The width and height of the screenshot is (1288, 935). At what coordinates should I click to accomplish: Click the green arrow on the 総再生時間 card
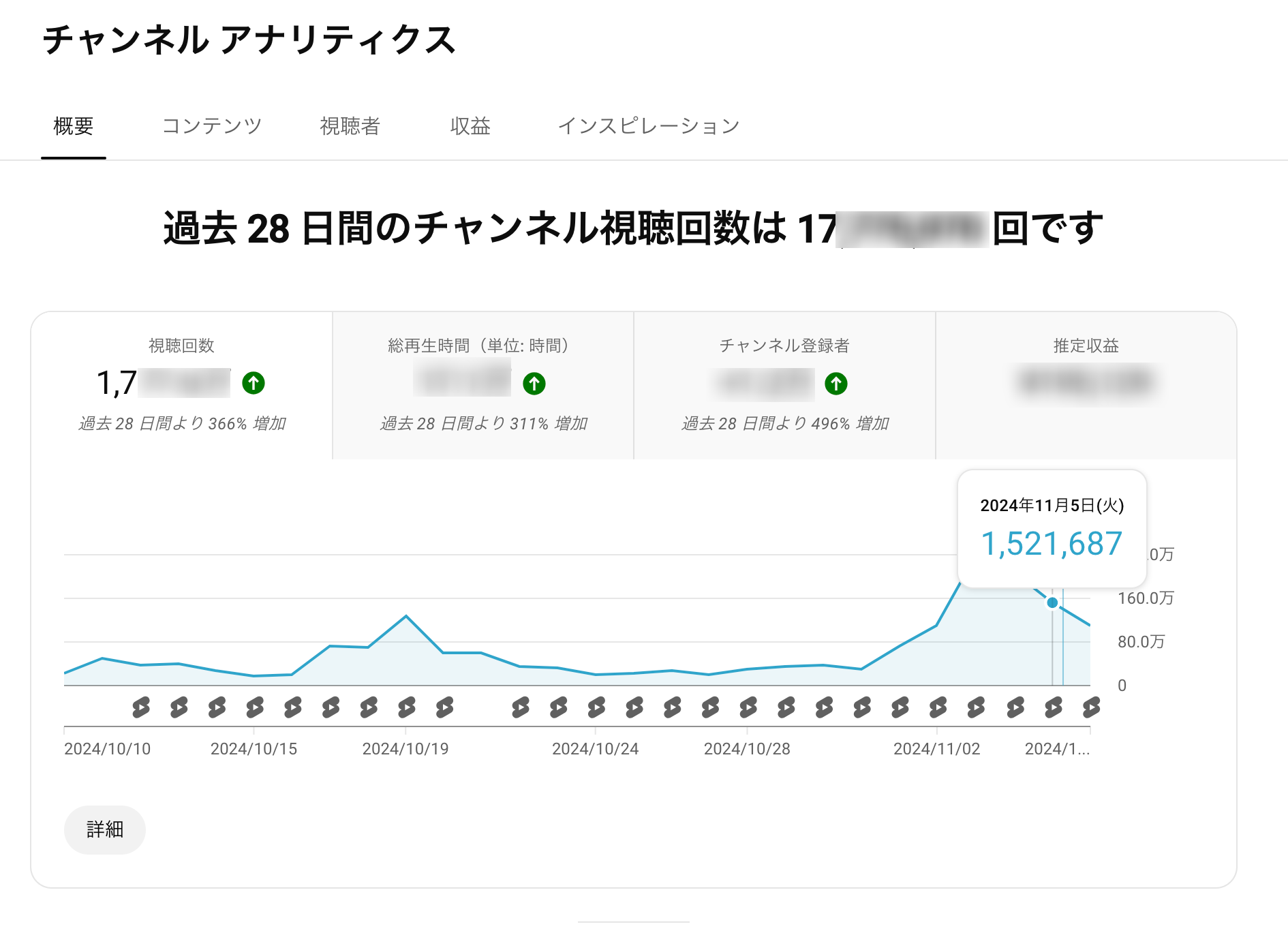point(536,384)
